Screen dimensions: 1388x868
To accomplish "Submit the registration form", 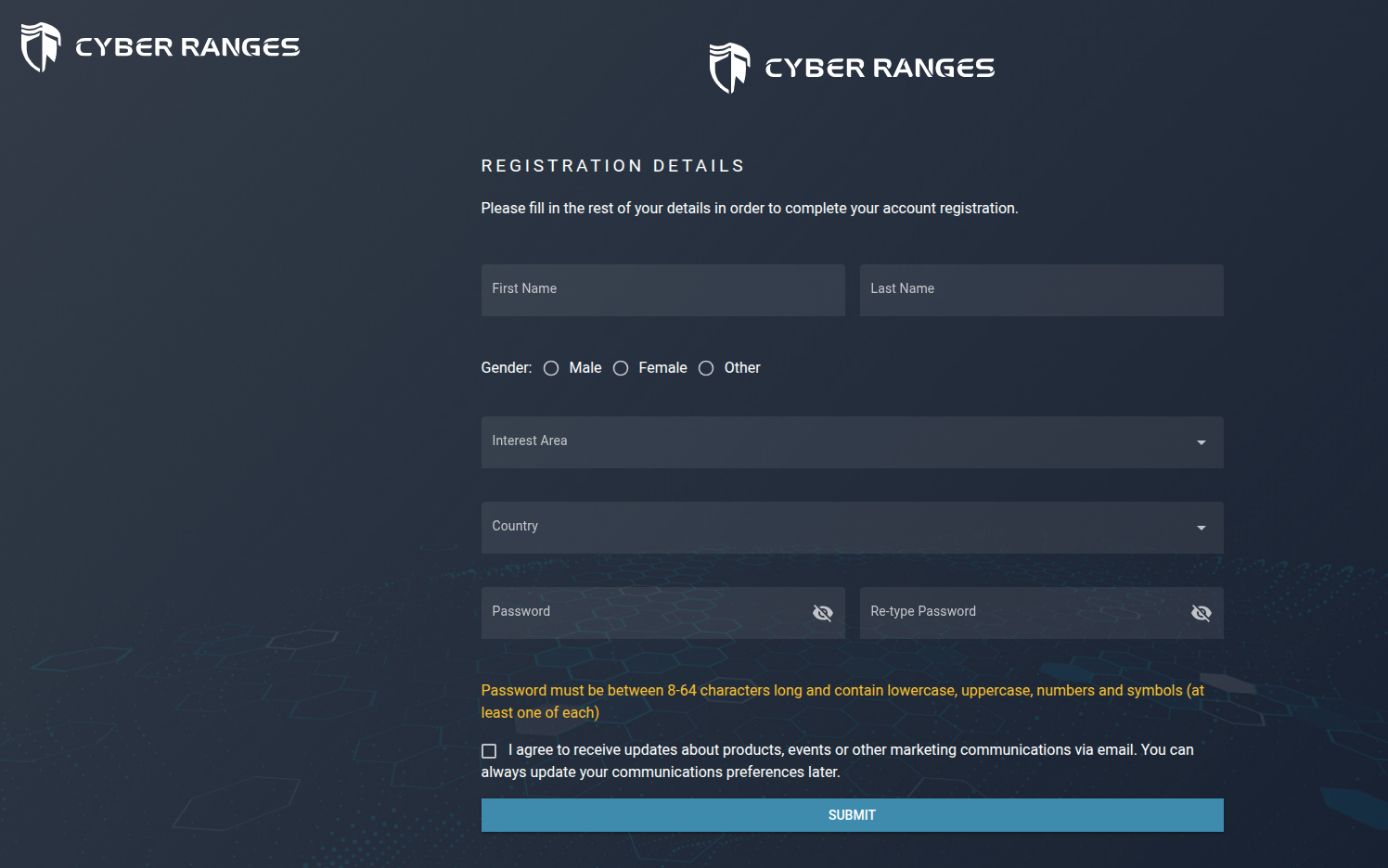I will [852, 815].
